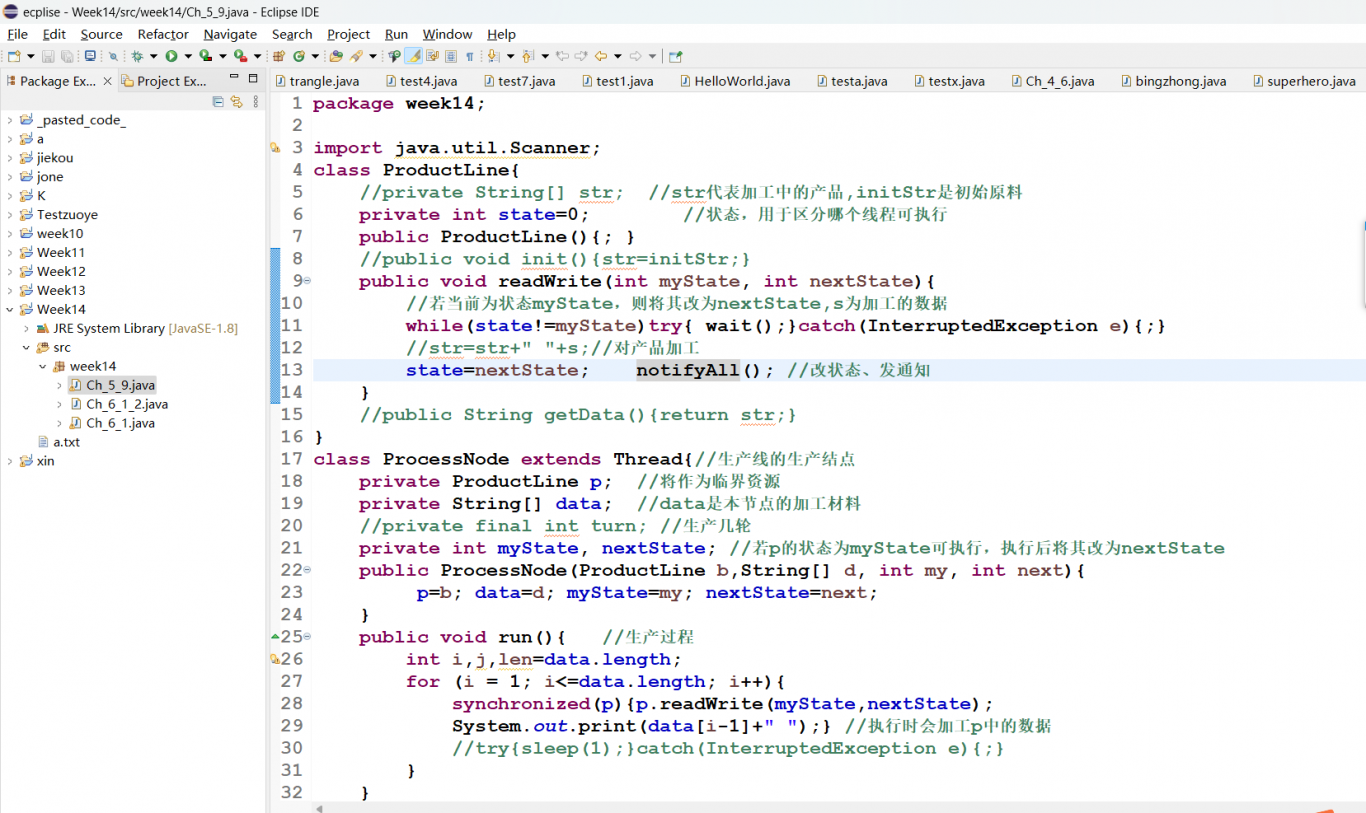Image resolution: width=1366 pixels, height=813 pixels.
Task: Click the warning marker on line 26
Action: tap(275, 659)
